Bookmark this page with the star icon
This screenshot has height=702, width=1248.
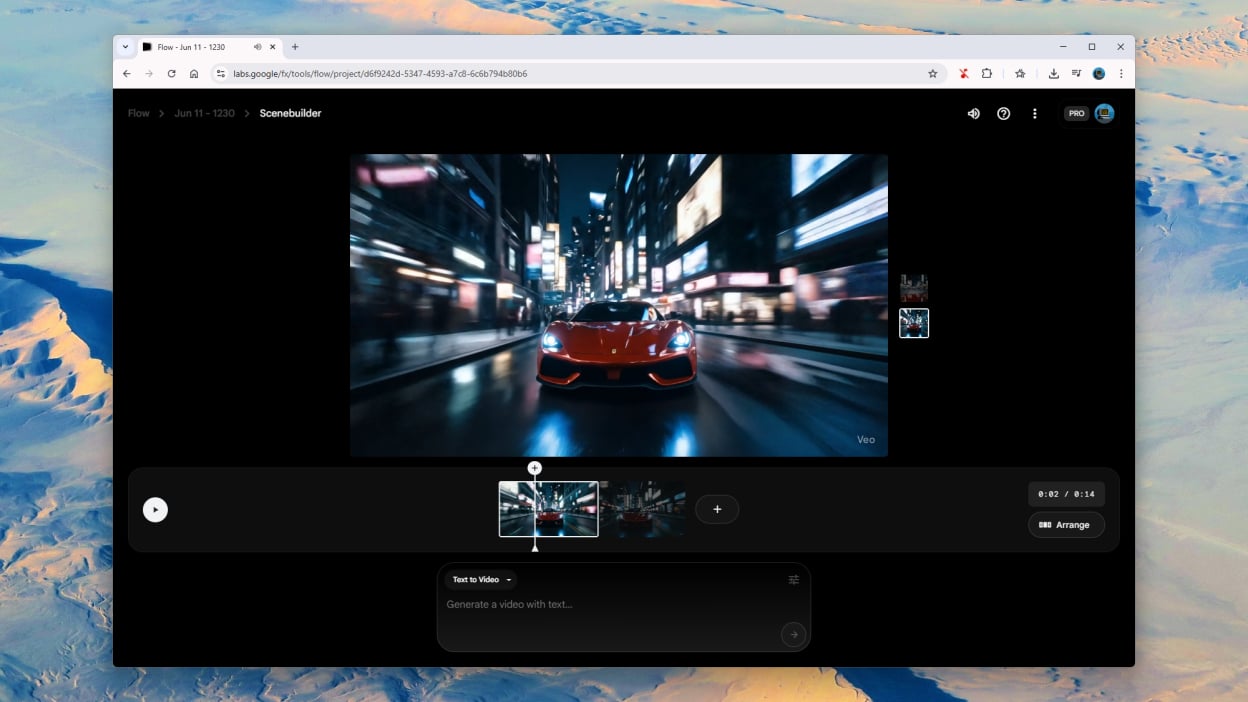[932, 74]
